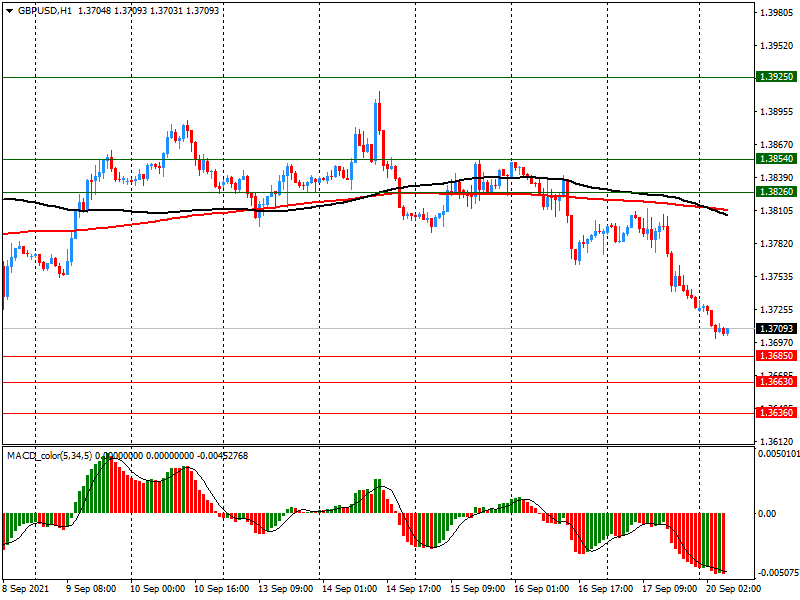Click the 1.39805 value on price scale
The height and width of the screenshot is (600, 800).
[x=777, y=13]
